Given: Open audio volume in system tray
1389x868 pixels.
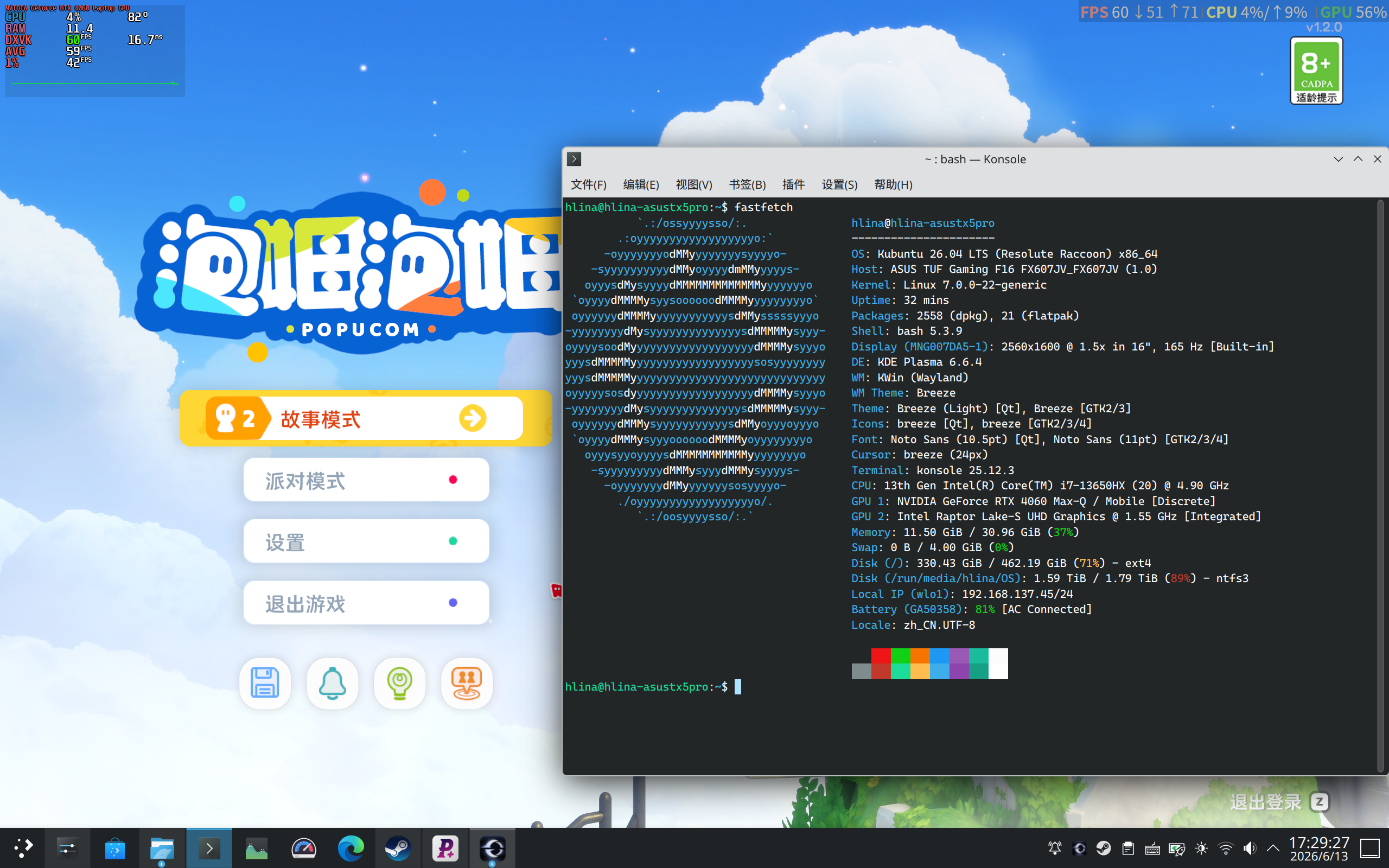Looking at the screenshot, I should pos(1250,848).
